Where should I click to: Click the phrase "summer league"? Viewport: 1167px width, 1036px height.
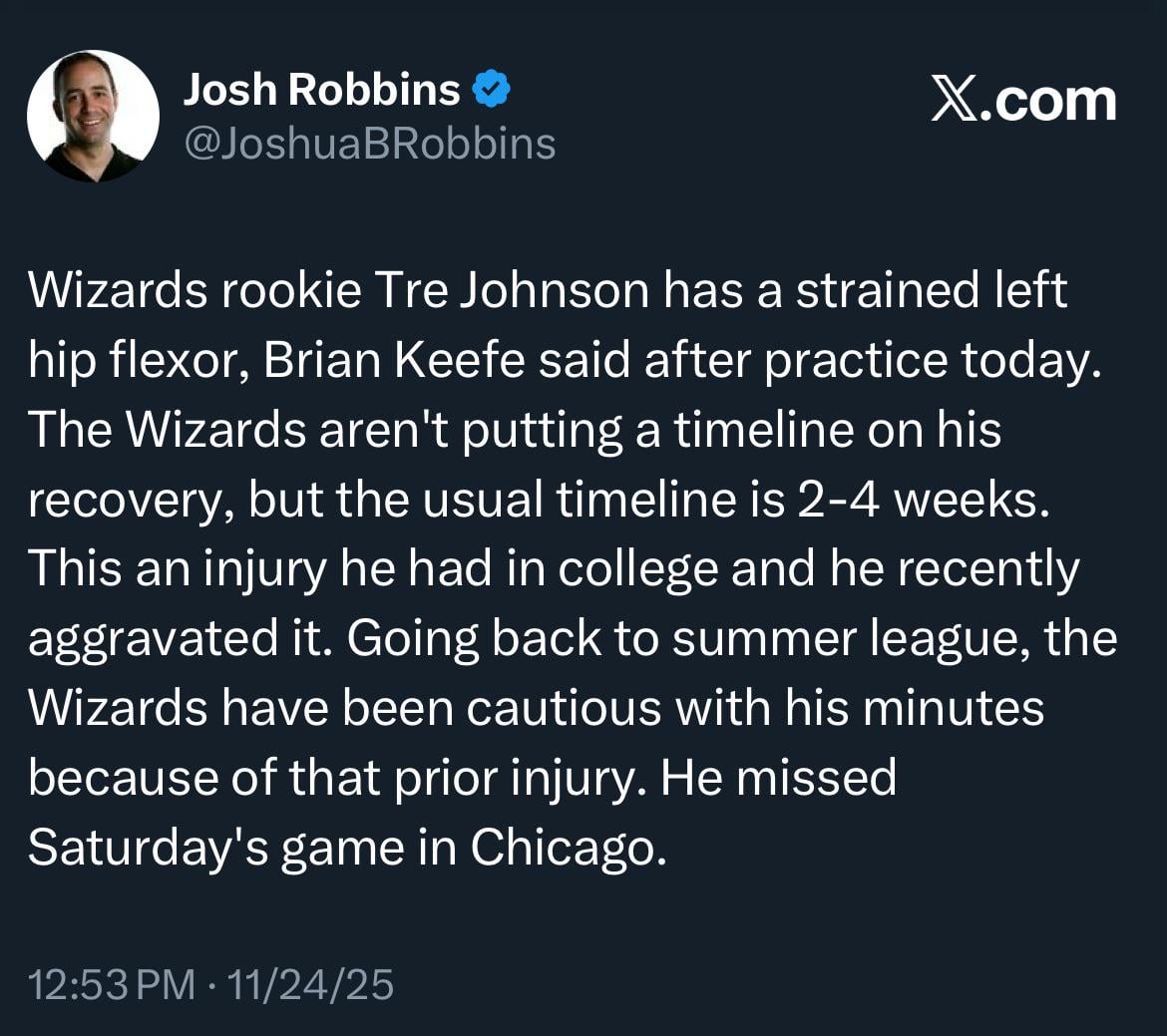pos(837,639)
